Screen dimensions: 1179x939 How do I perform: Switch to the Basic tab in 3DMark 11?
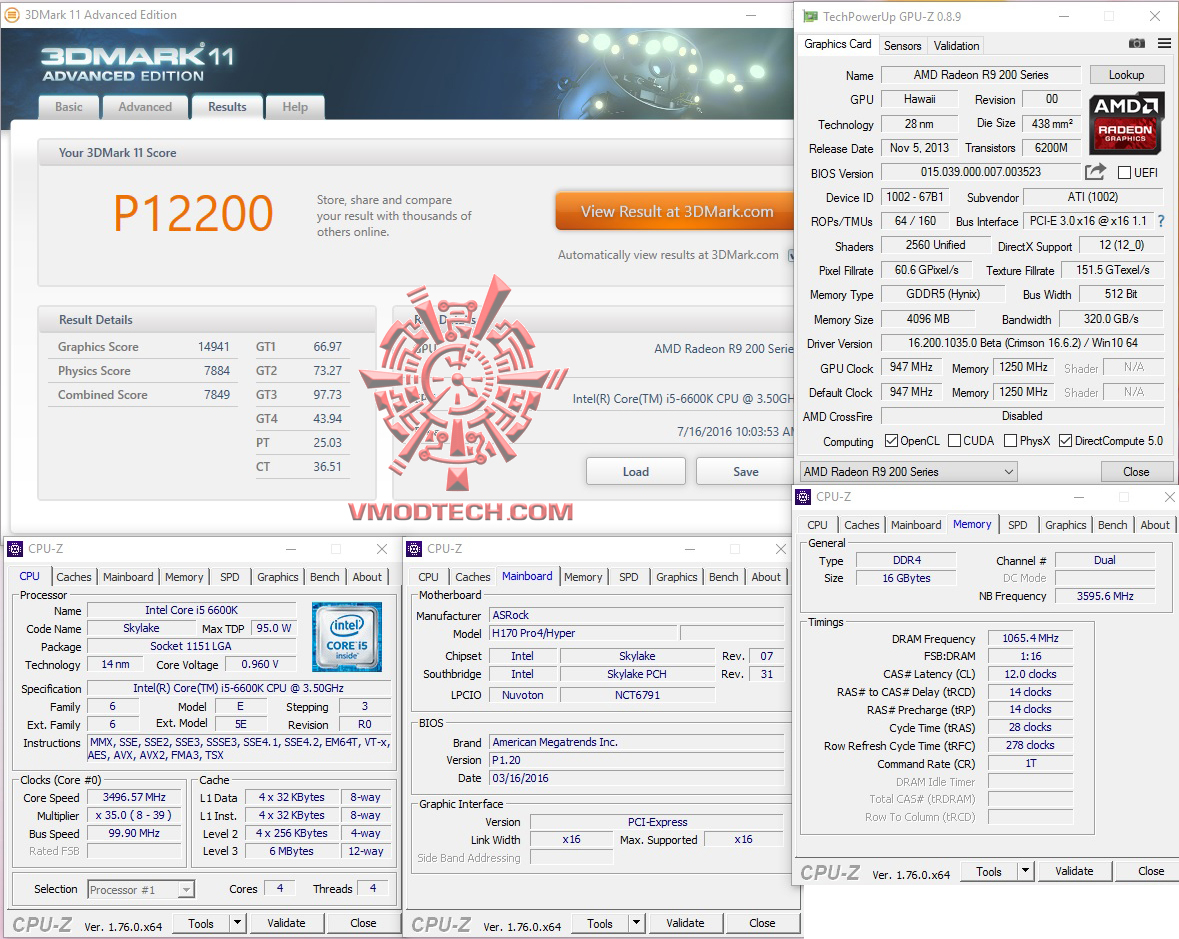point(68,107)
